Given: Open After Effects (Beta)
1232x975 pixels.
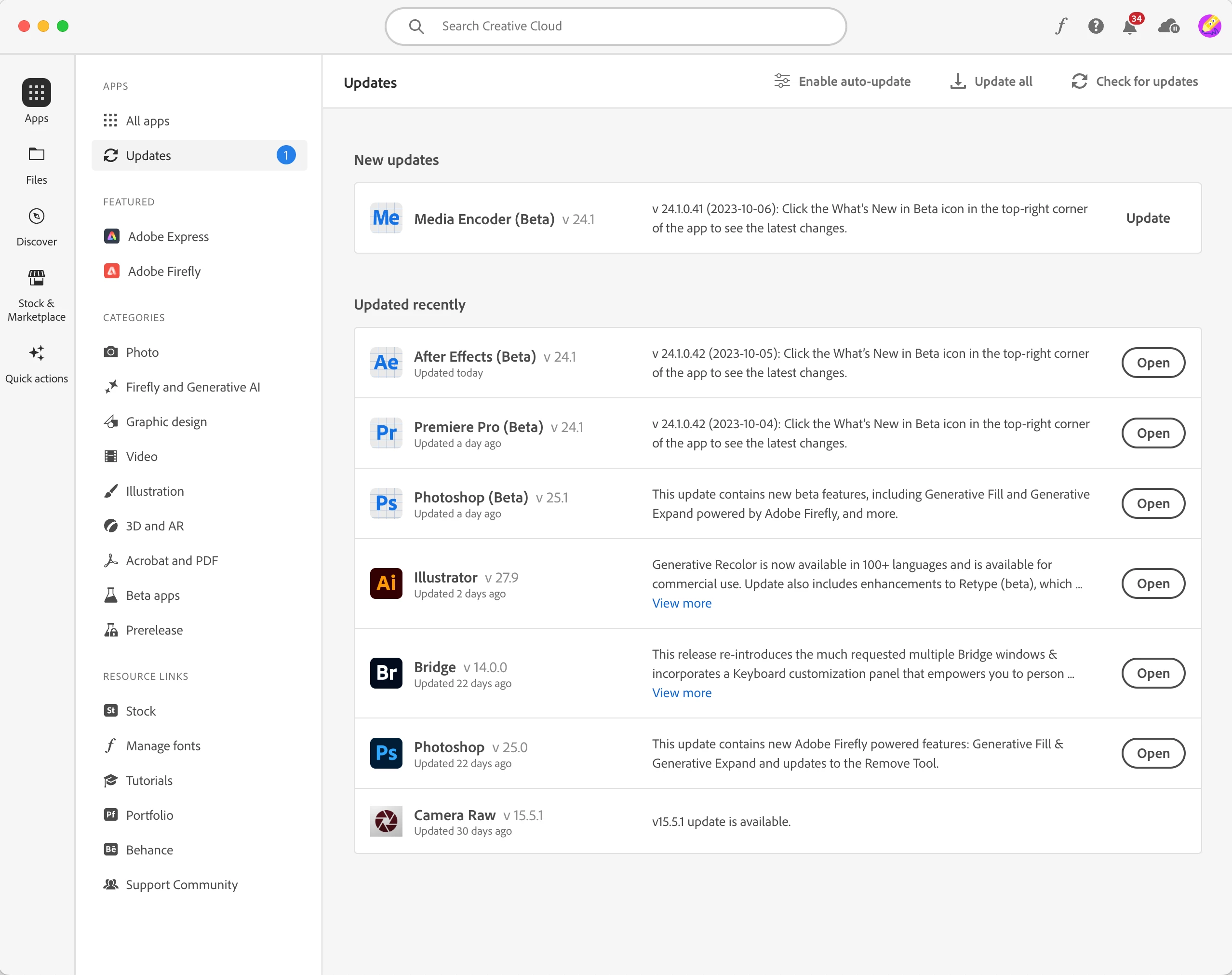Looking at the screenshot, I should [1152, 363].
